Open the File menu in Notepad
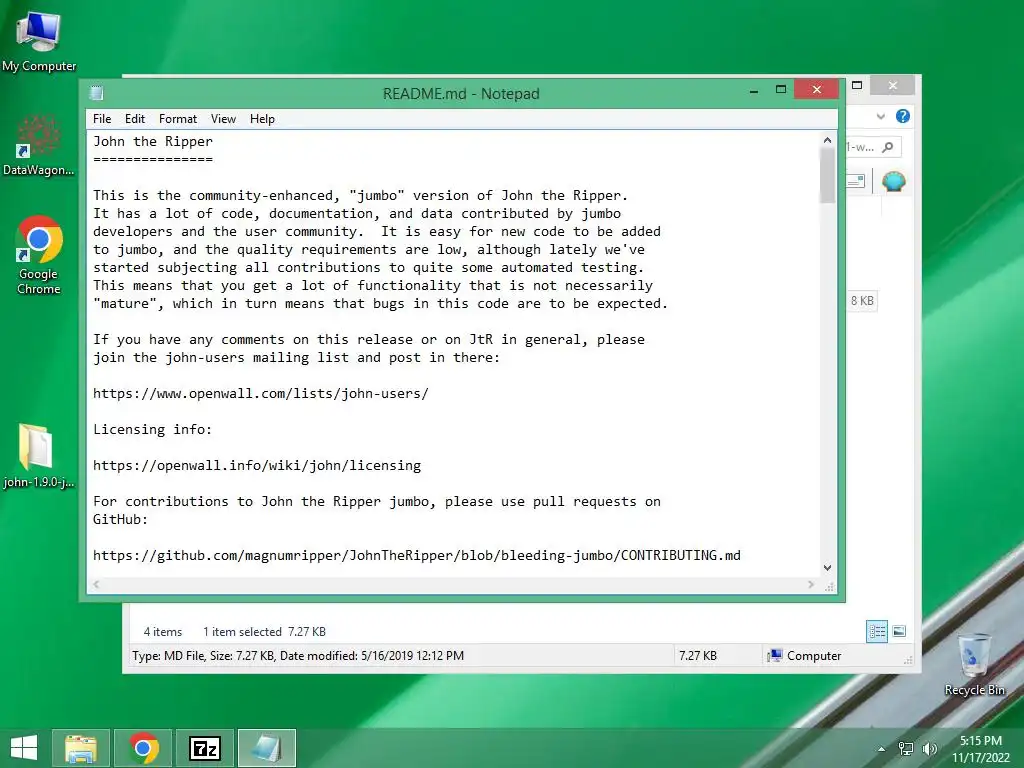Screen dimensions: 1024x768 [x=102, y=119]
